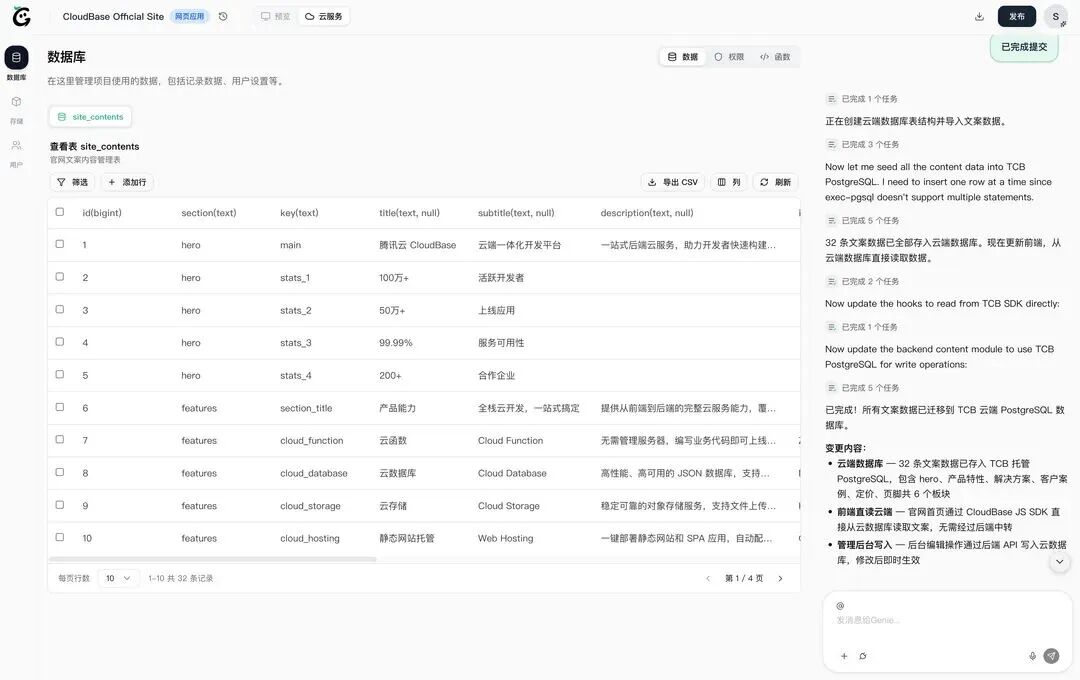
Task: Switch to the 函数 functions tab
Action: point(775,57)
